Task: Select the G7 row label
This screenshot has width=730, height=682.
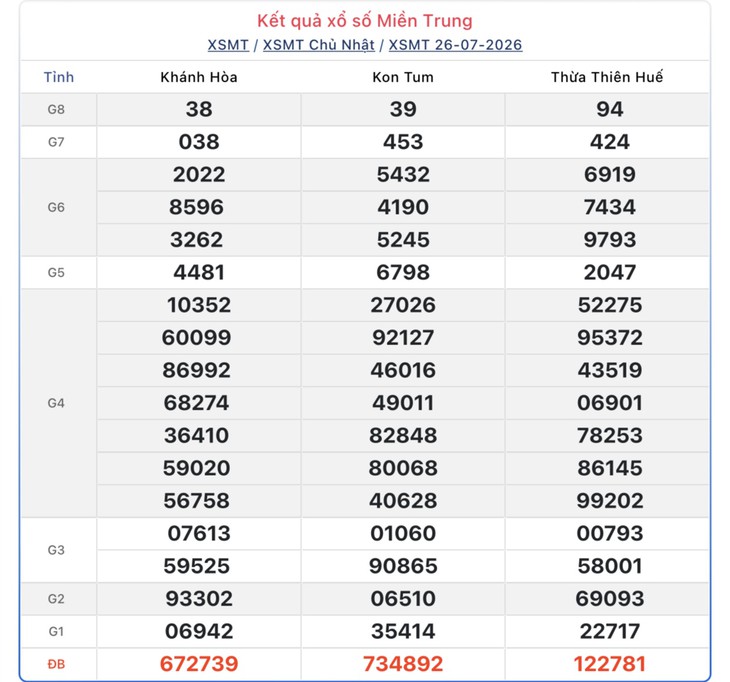Action: coord(56,142)
